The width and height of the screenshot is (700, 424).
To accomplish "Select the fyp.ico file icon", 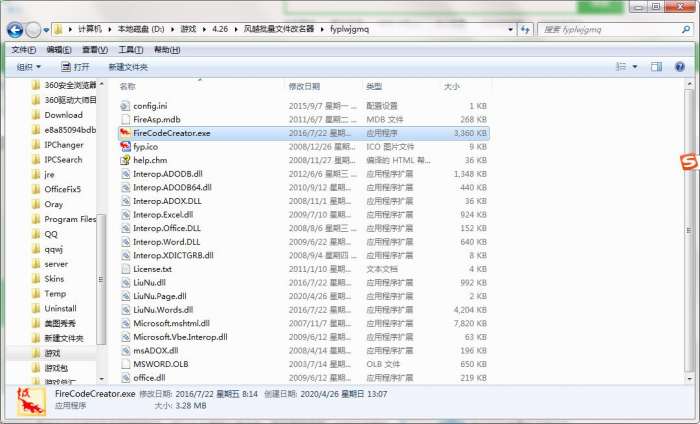I will click(x=125, y=146).
